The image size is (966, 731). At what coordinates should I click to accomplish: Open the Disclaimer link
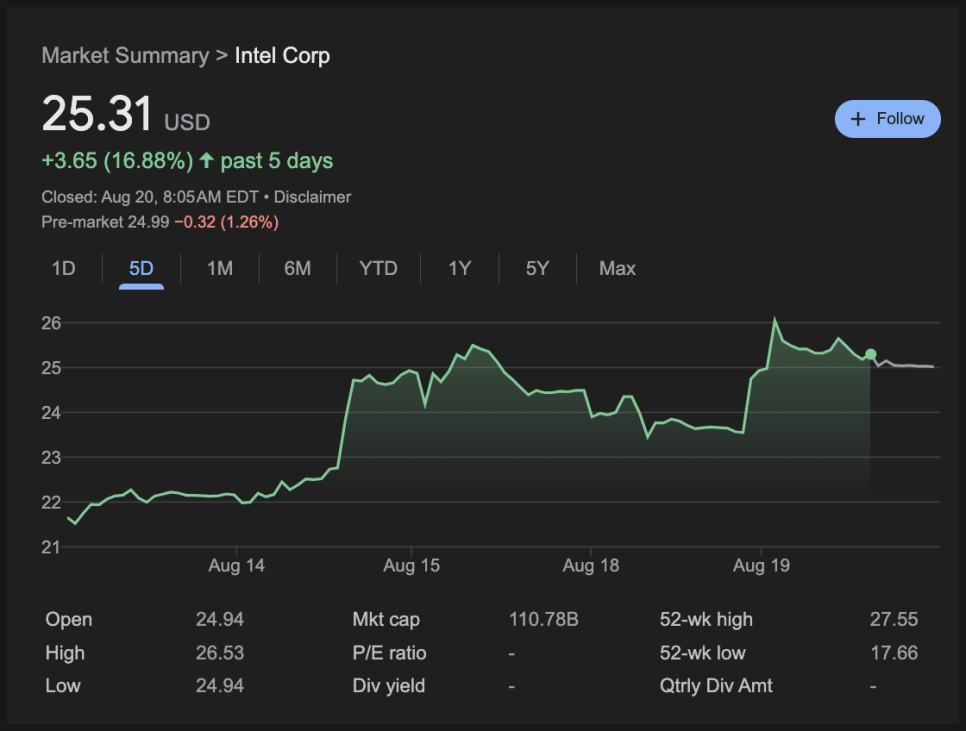pyautogui.click(x=312, y=197)
